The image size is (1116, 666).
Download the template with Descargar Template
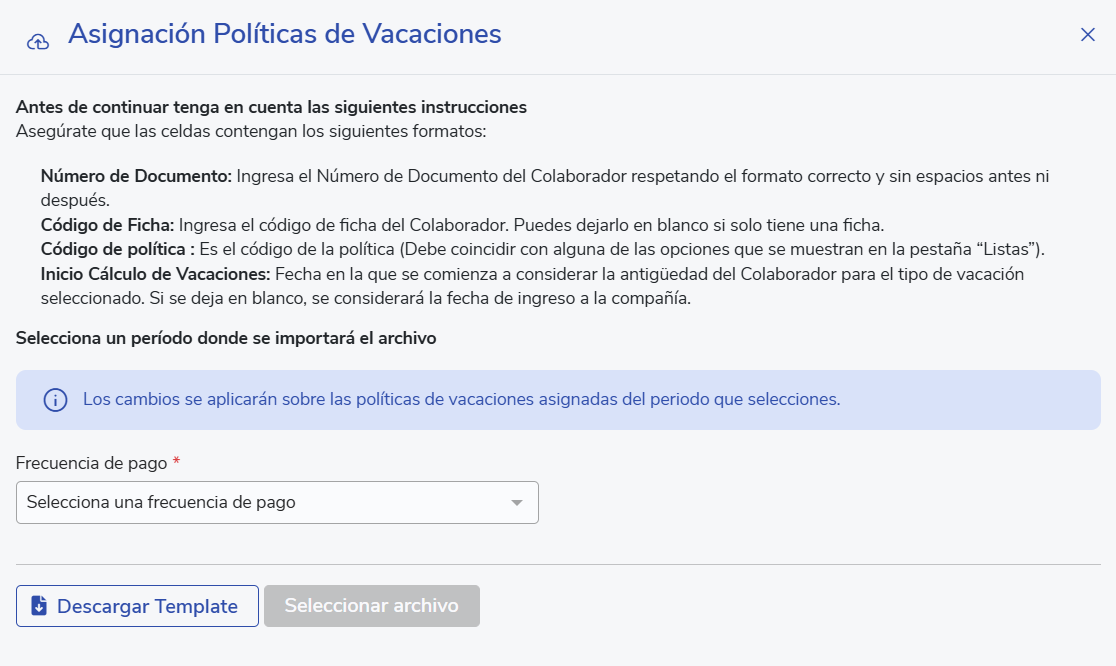coord(137,606)
